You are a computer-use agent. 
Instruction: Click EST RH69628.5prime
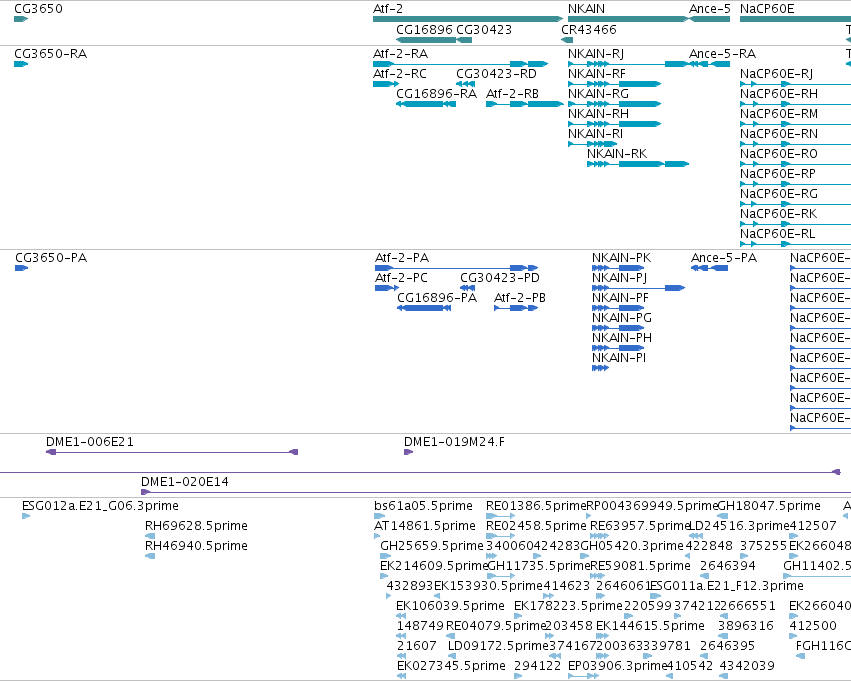point(196,526)
